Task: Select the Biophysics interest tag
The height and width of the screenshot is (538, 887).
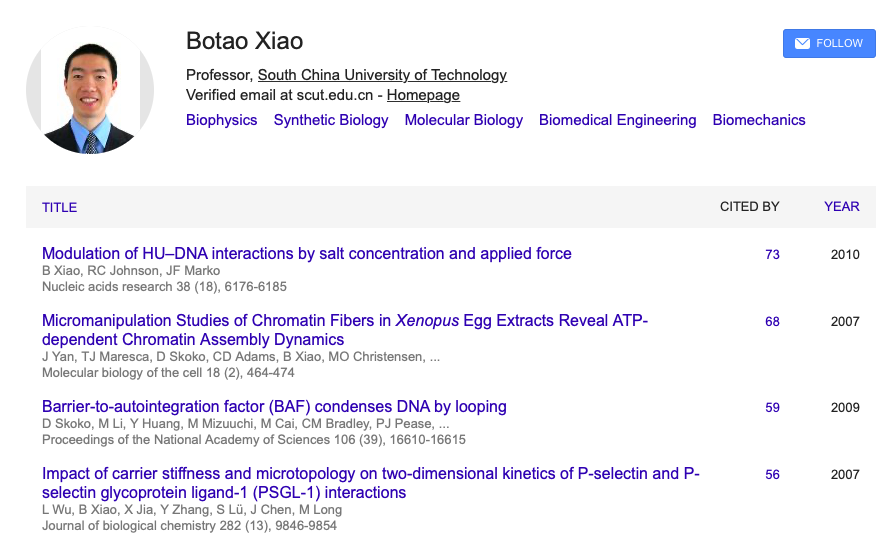Action: (x=221, y=120)
